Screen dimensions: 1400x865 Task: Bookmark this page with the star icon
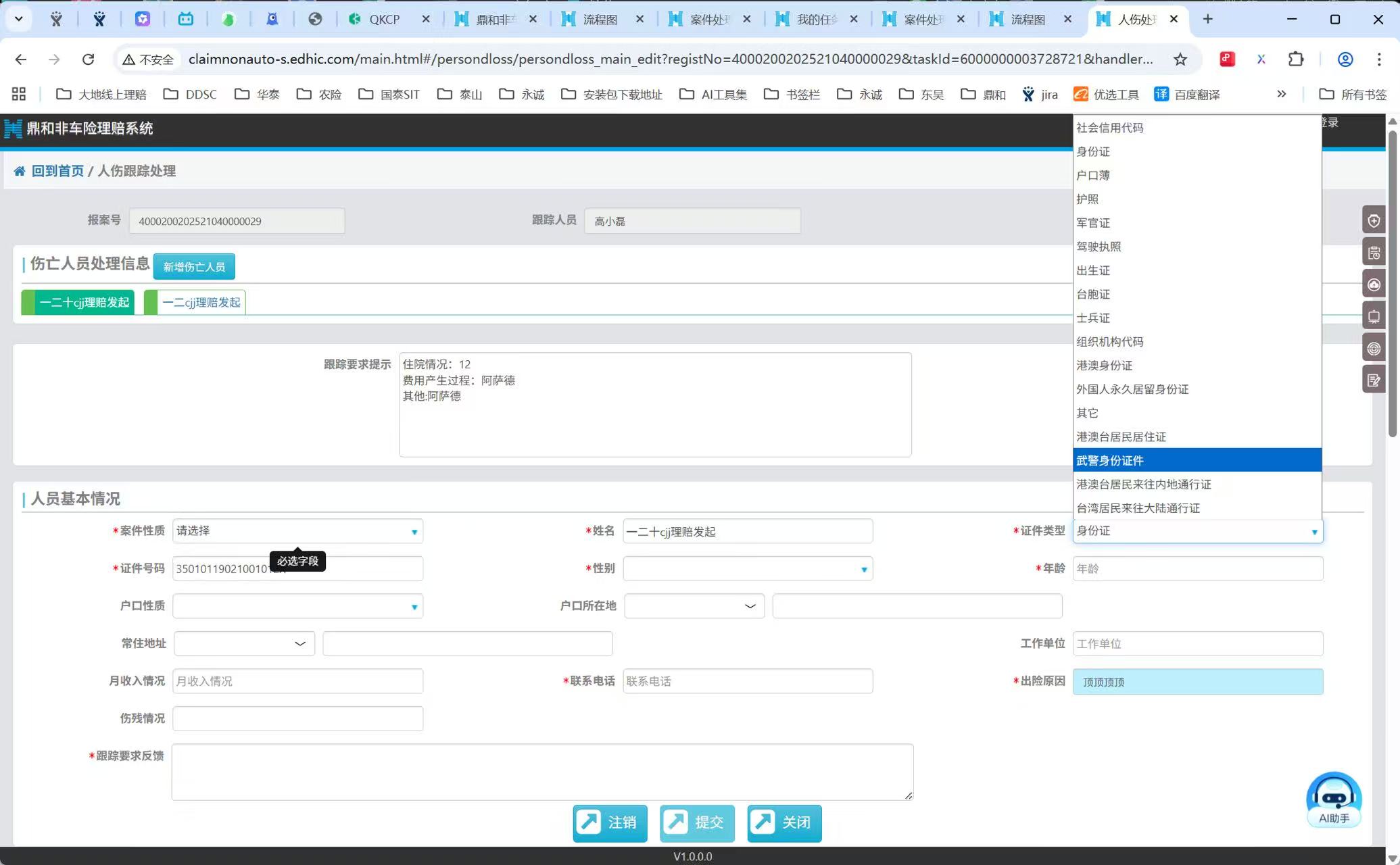(x=1180, y=59)
